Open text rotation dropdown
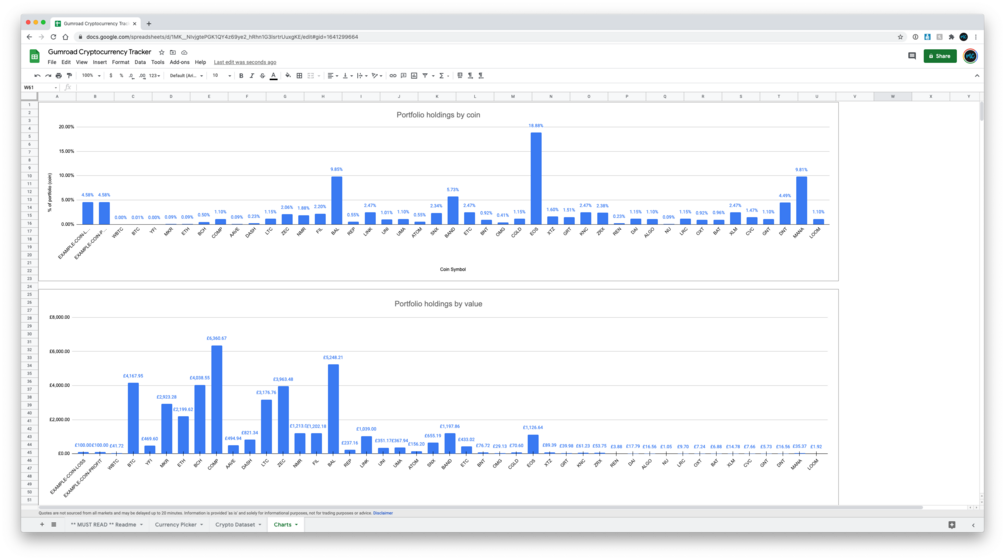The width and height of the screenshot is (1005, 560). [377, 76]
